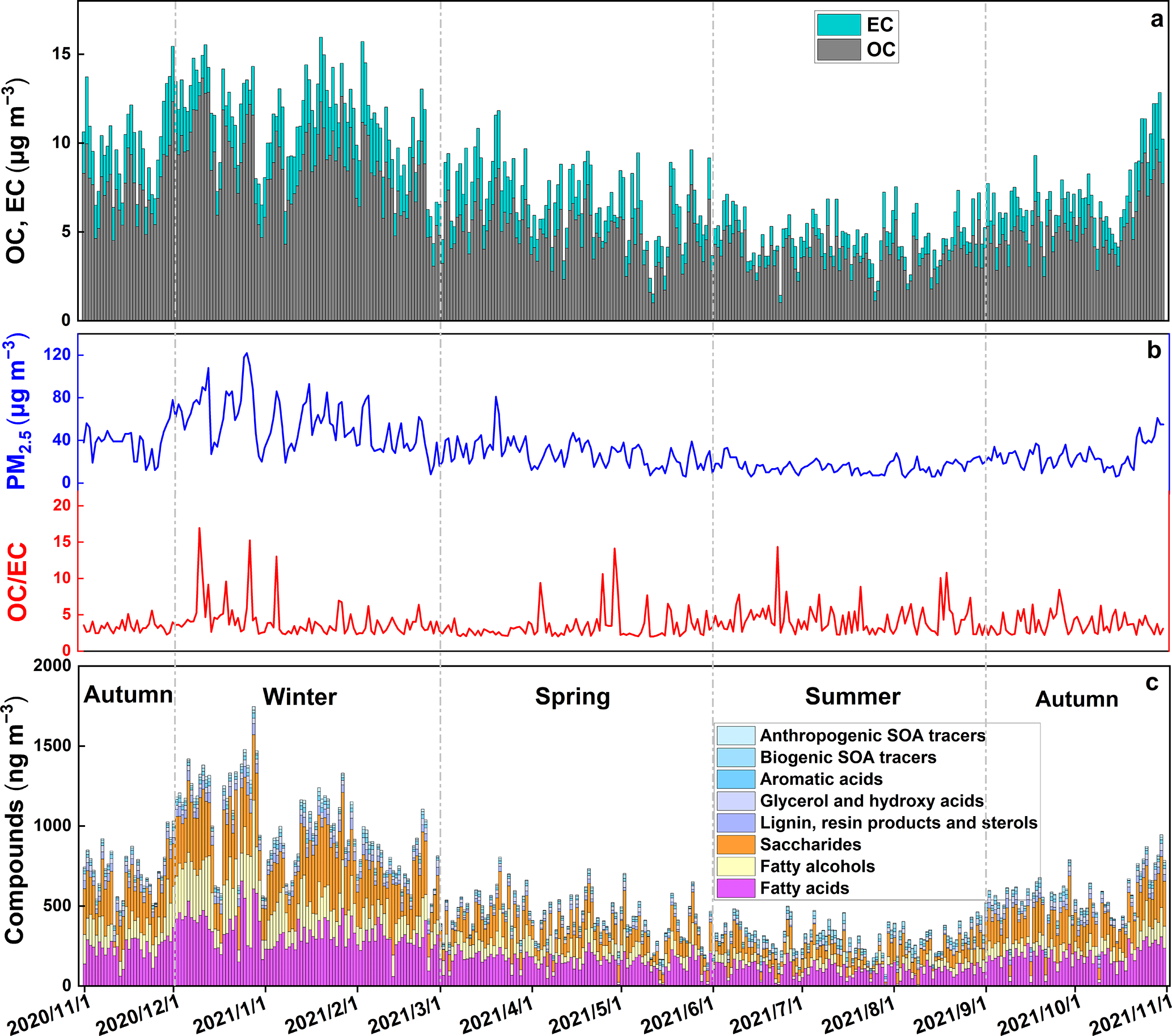Select the Fatty acids magenta legend swatch

735,888
